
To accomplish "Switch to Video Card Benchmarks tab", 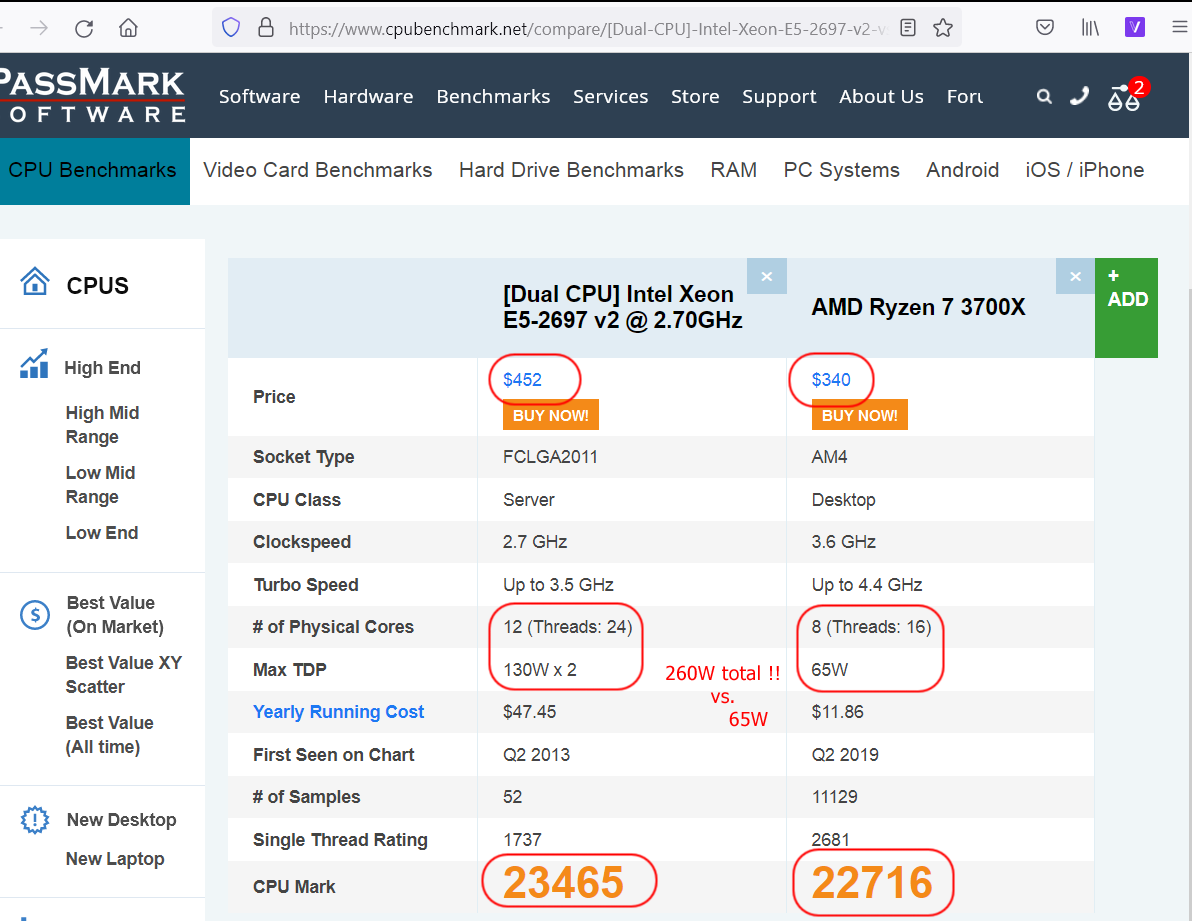I will click(x=318, y=170).
